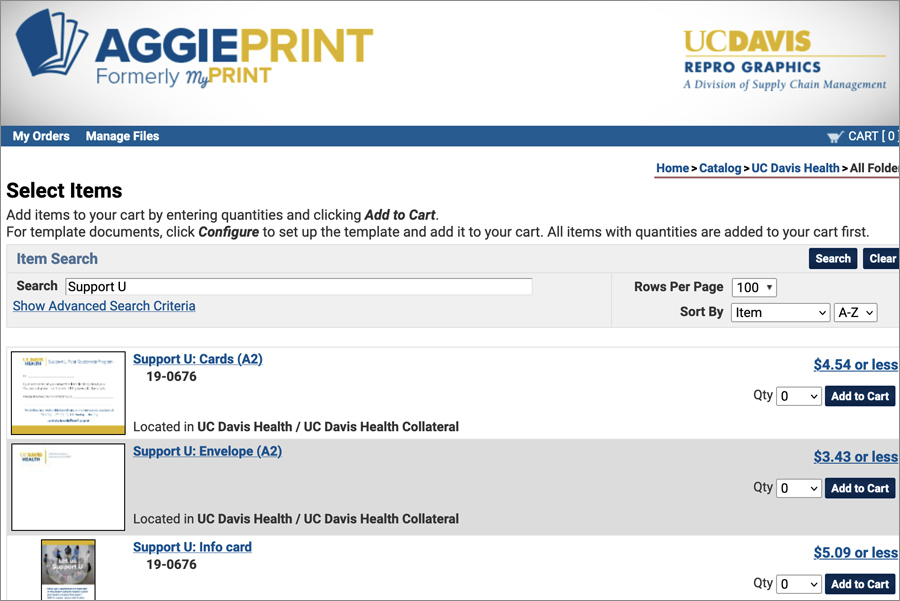900x601 pixels.
Task: Click the UC Davis Repro Graphics logo
Action: coord(785,60)
